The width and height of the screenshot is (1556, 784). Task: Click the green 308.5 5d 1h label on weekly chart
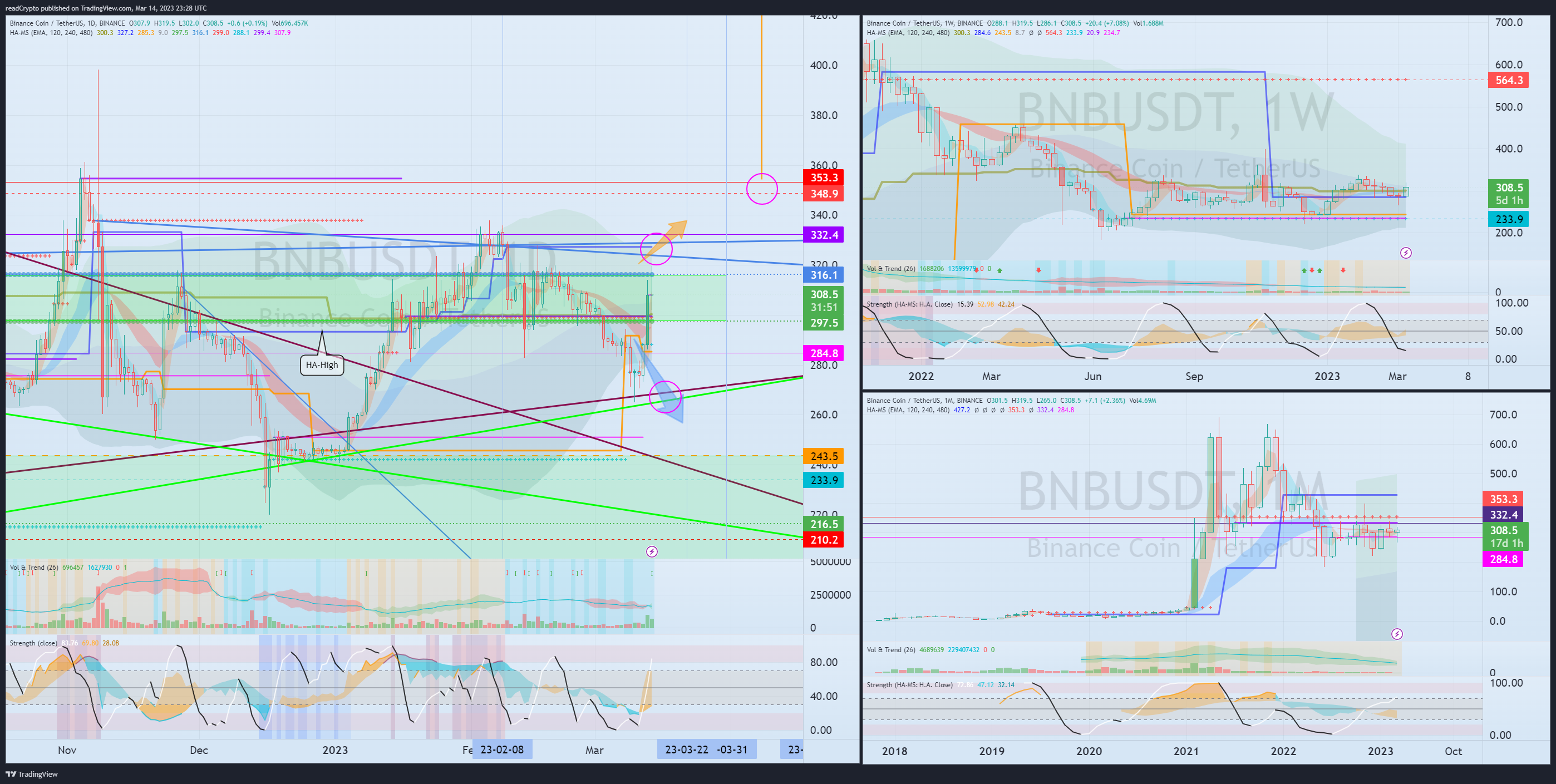[1508, 194]
